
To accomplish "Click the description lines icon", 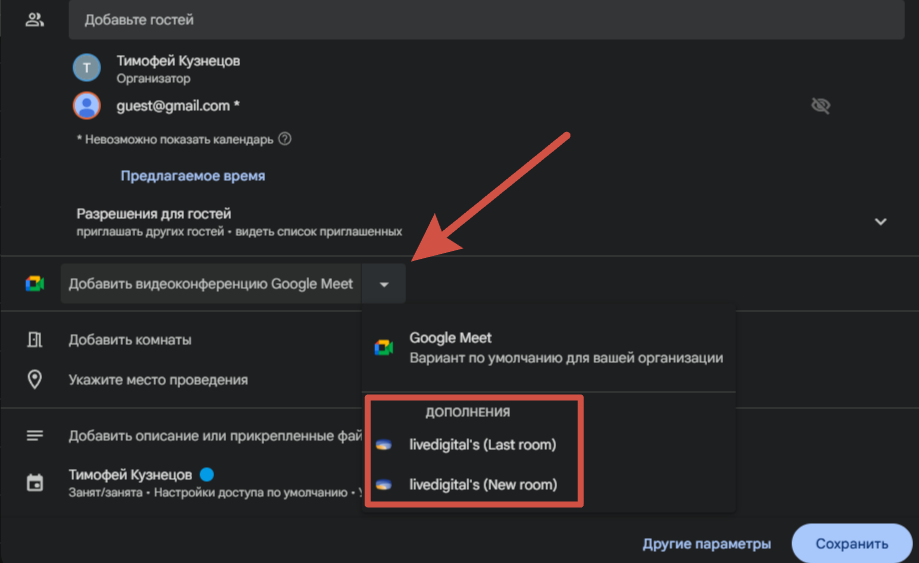I will tap(35, 435).
